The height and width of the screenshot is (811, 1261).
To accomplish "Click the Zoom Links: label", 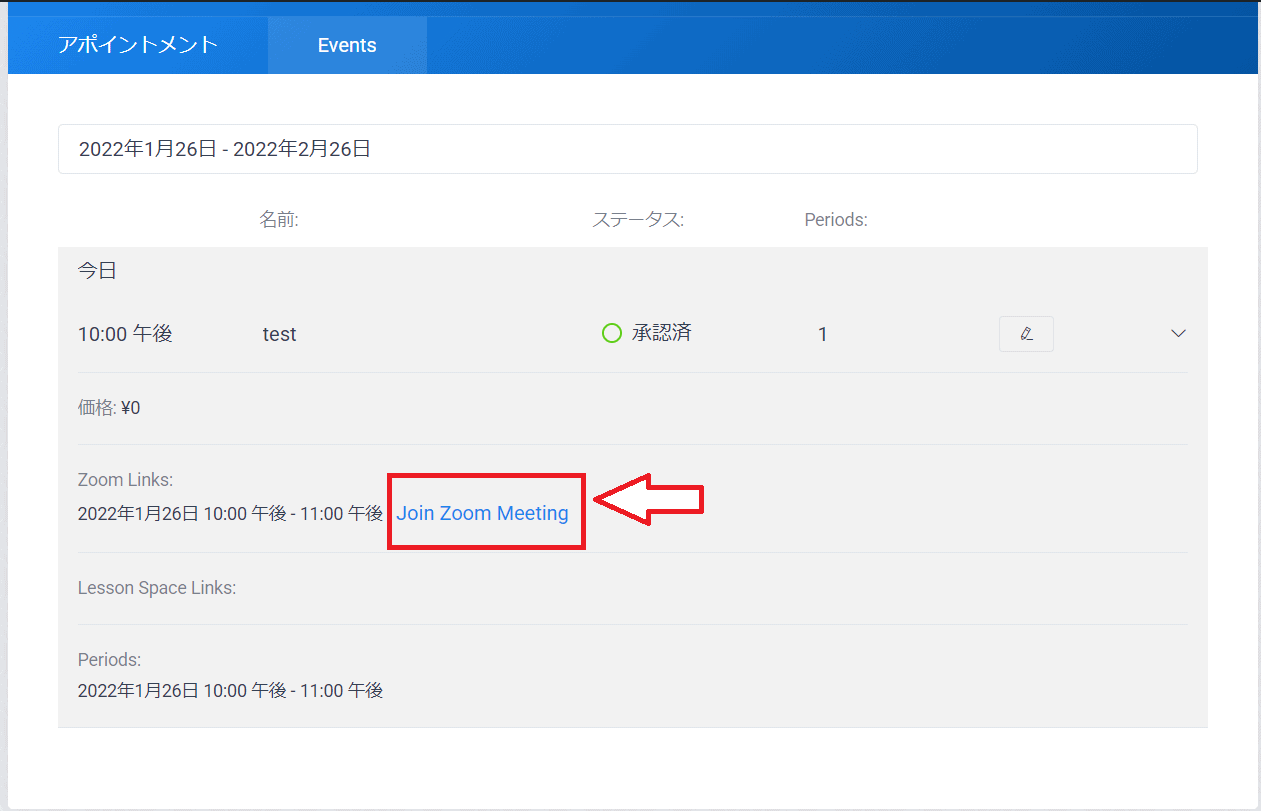I will (125, 480).
